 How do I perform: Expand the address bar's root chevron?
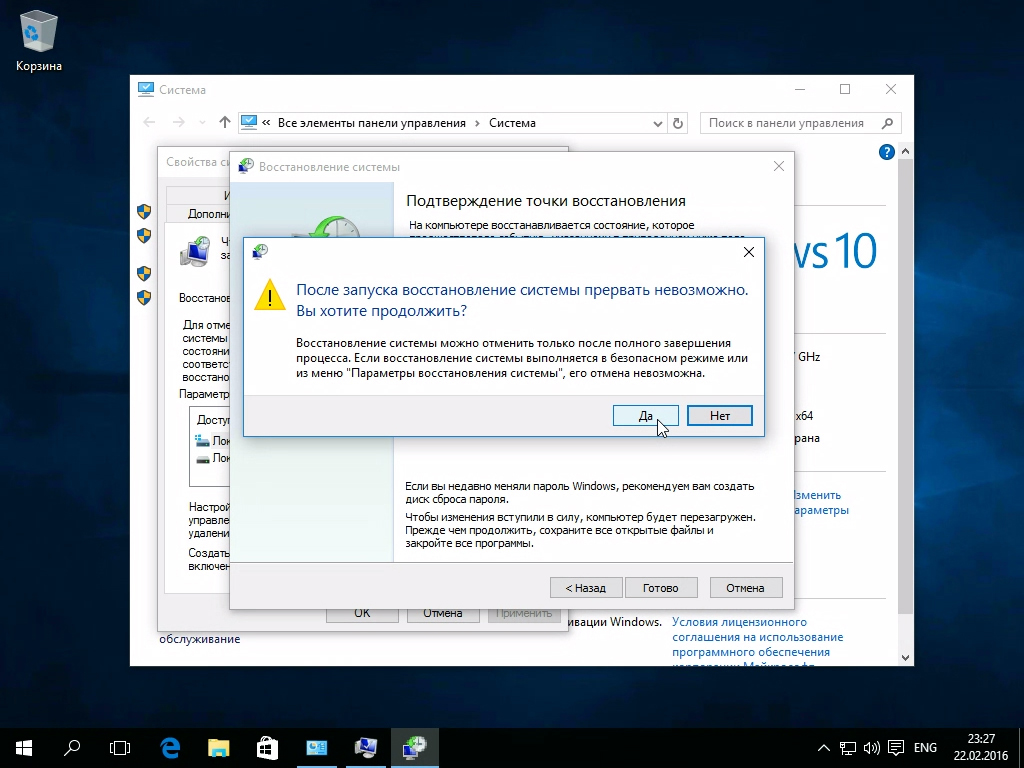[266, 123]
